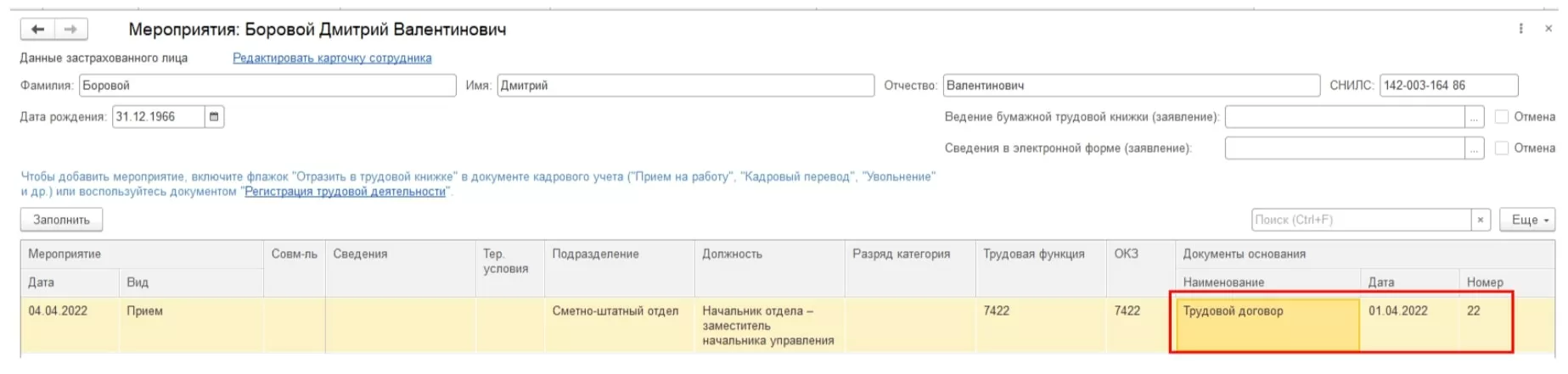This screenshot has height=374, width=1568.
Task: Open the birth date calendar picker
Action: pyautogui.click(x=214, y=117)
